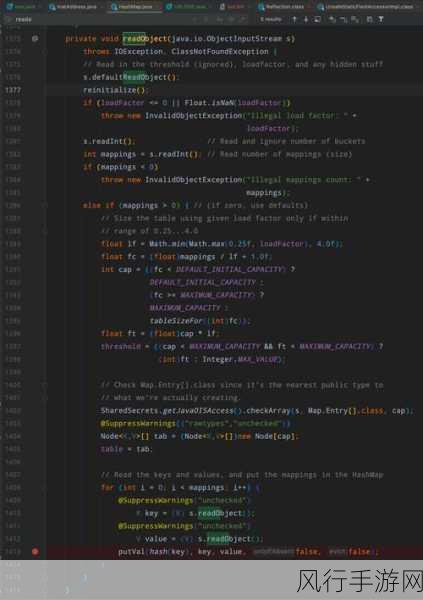Toggle the Match Case option in find bar
The height and width of the screenshot is (600, 423).
(x=219, y=19)
